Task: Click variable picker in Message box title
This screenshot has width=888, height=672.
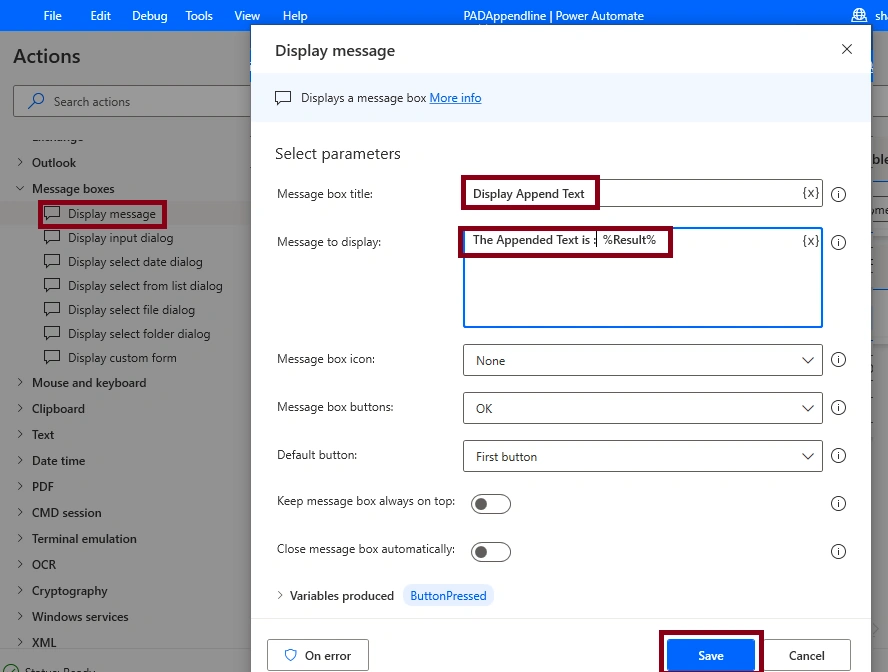Action: [x=810, y=193]
